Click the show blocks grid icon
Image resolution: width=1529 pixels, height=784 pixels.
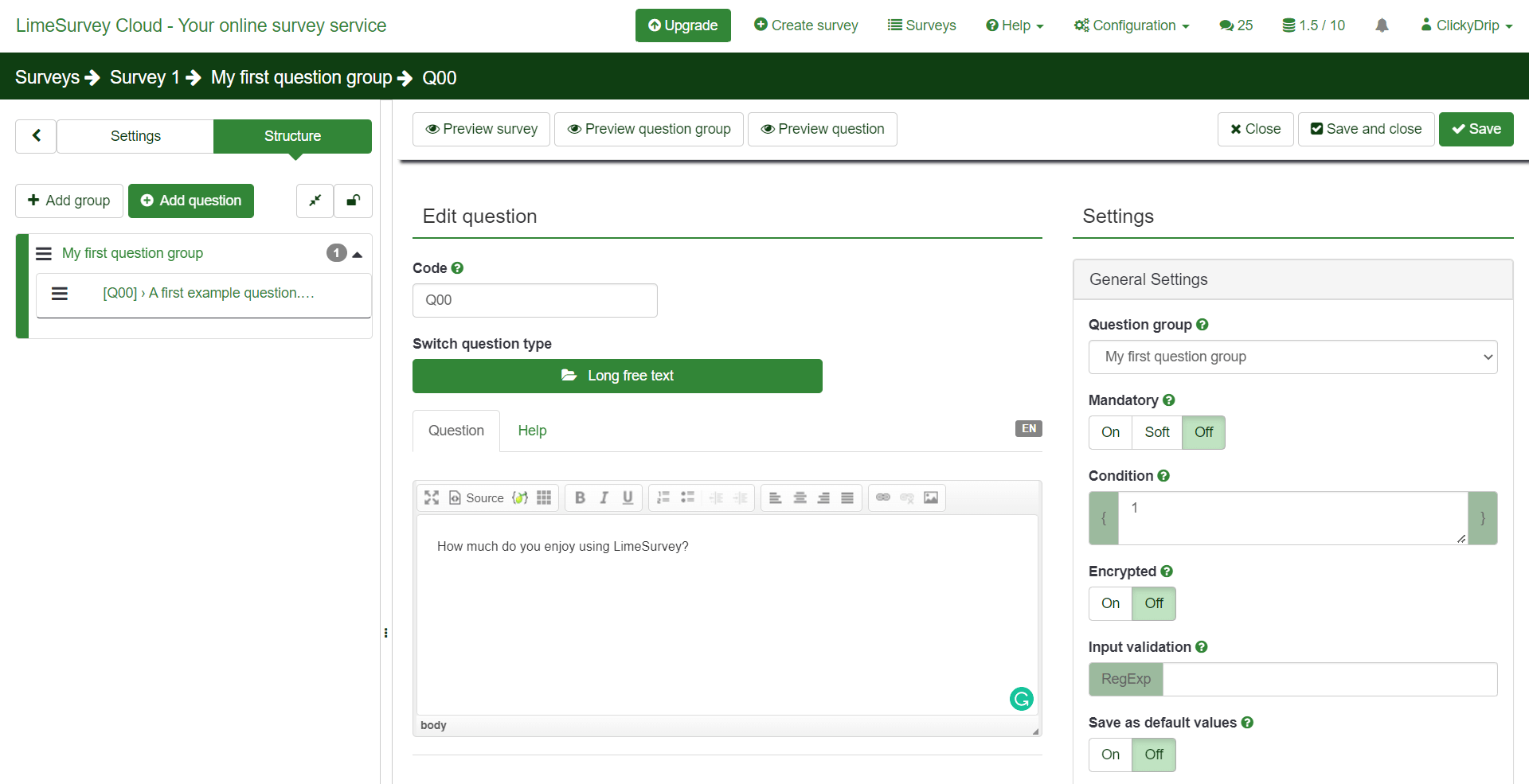pyautogui.click(x=544, y=497)
